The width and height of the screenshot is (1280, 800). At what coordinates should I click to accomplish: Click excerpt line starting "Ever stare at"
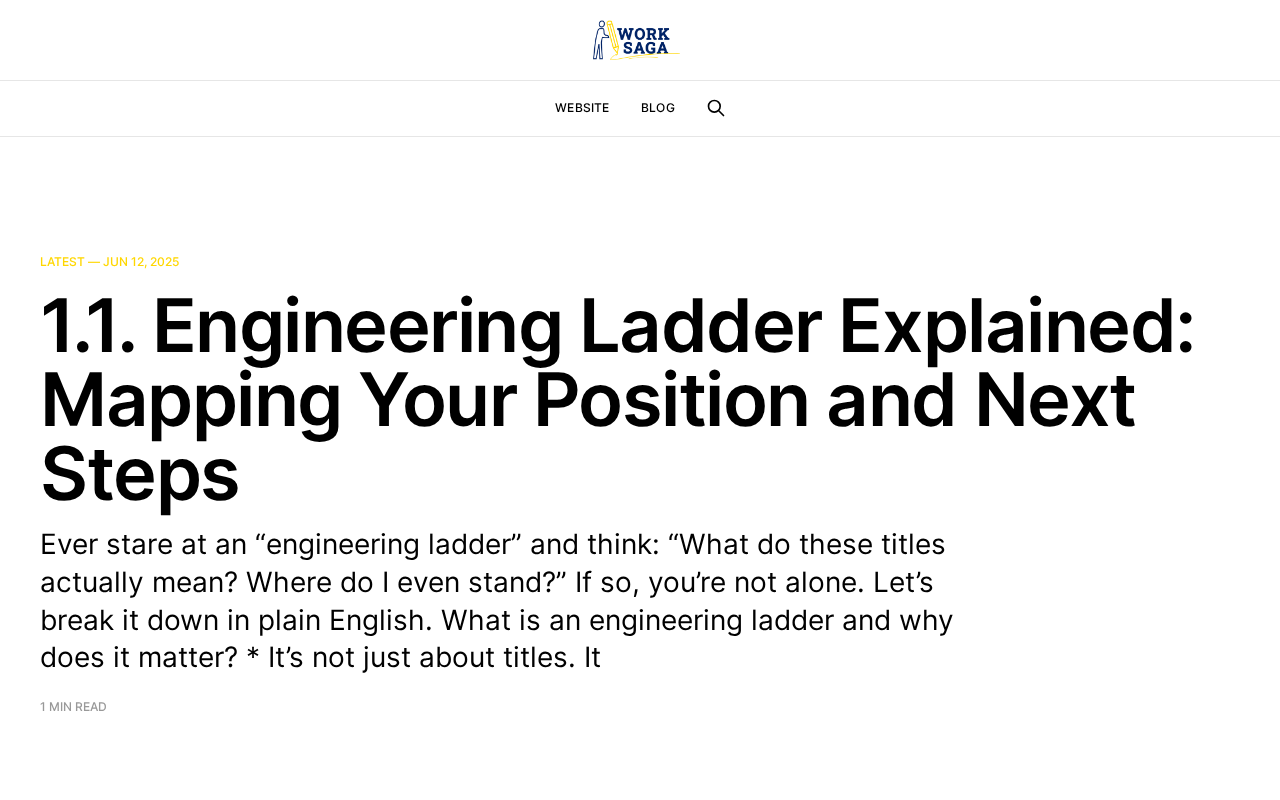[493, 544]
